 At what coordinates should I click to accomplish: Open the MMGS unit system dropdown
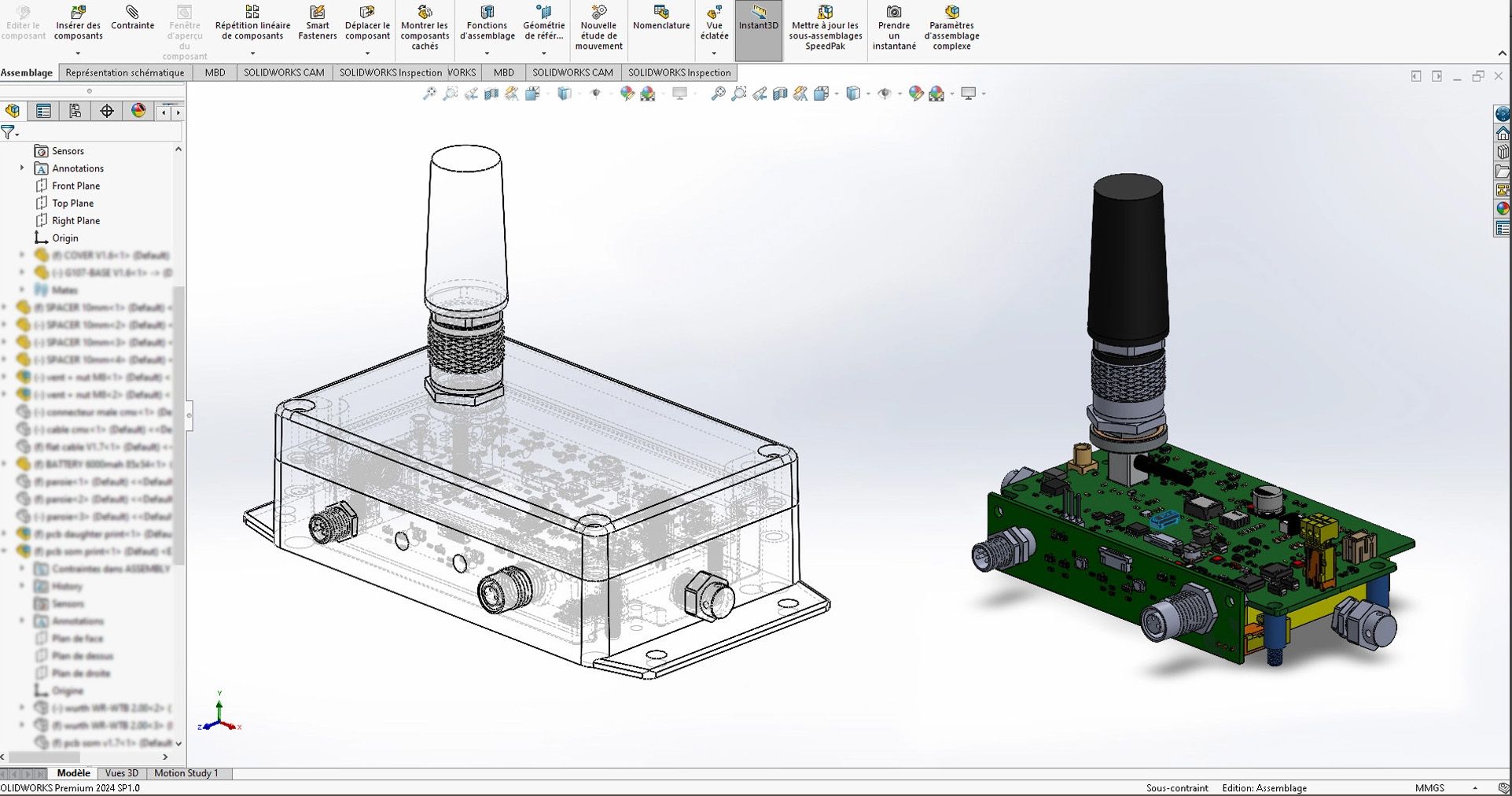click(1475, 788)
